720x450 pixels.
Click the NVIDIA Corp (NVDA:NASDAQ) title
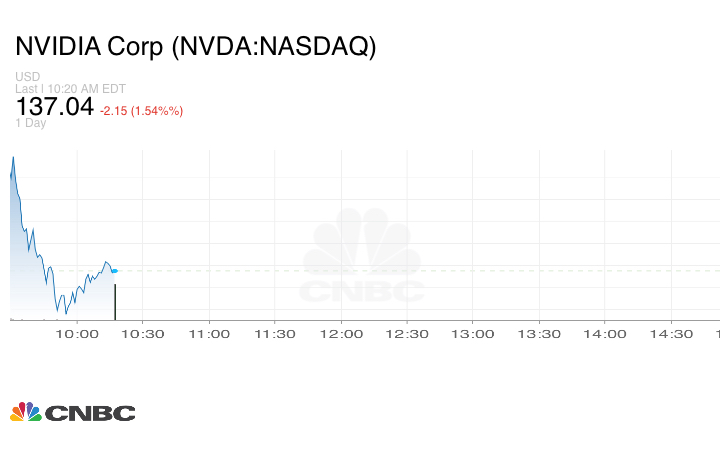pyautogui.click(x=196, y=47)
